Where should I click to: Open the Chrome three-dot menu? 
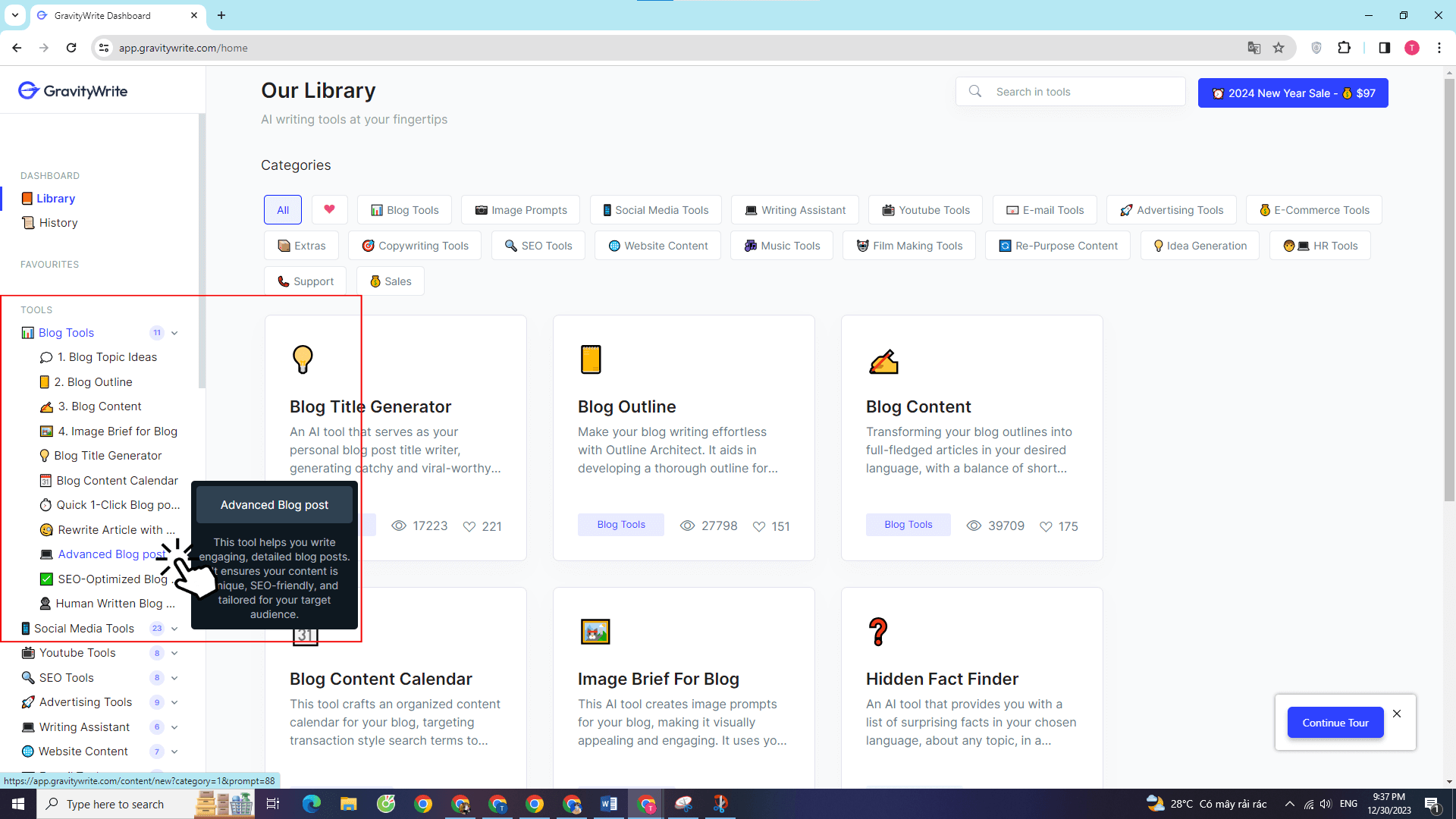click(1440, 48)
